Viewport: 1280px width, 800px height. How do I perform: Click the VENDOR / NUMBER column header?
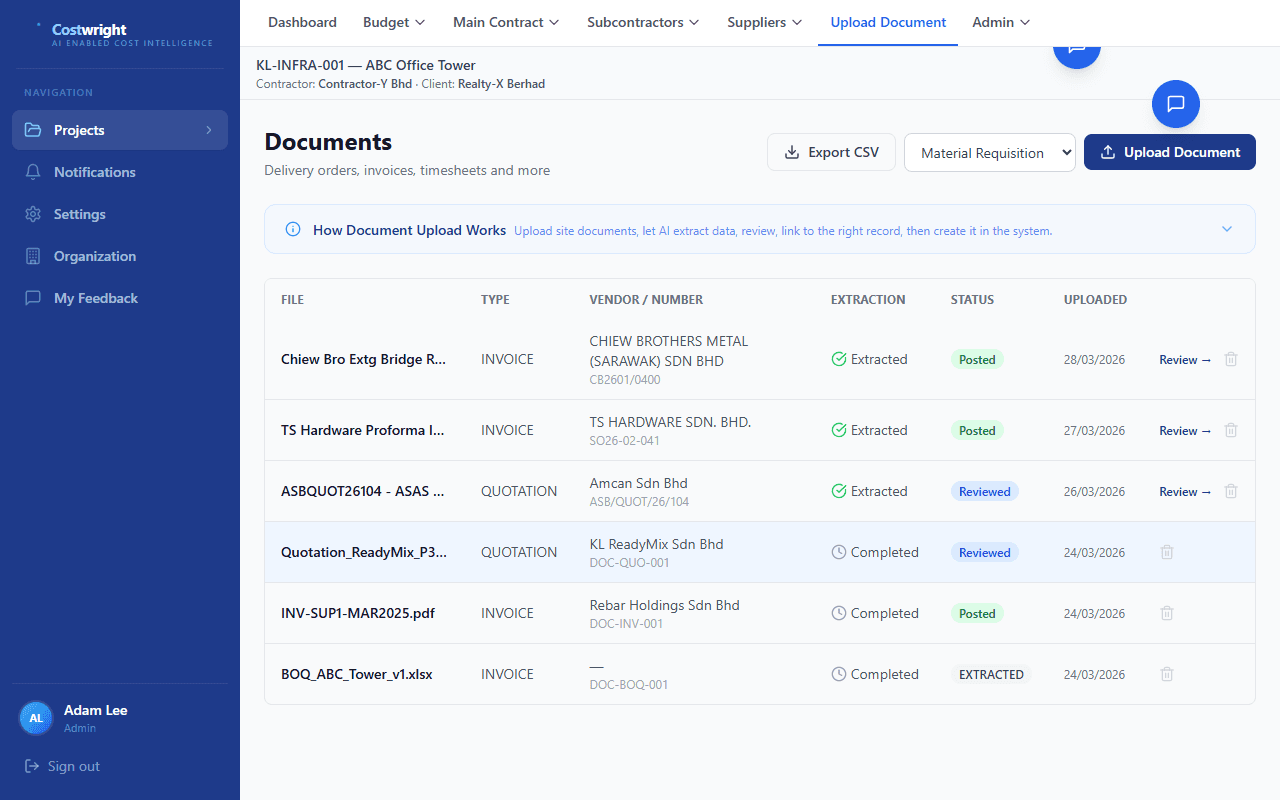pyautogui.click(x=646, y=299)
